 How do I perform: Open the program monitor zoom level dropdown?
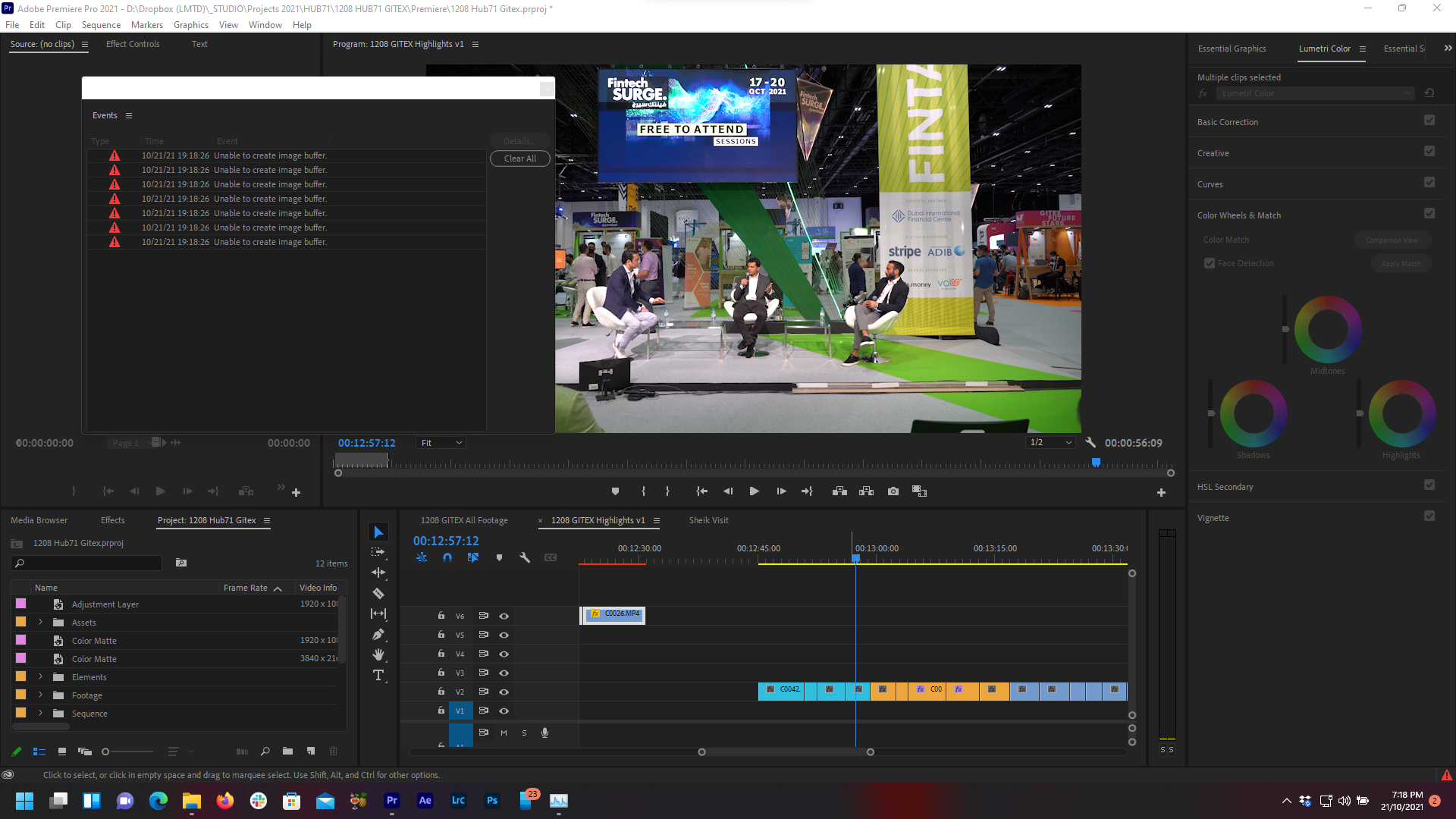pyautogui.click(x=440, y=442)
